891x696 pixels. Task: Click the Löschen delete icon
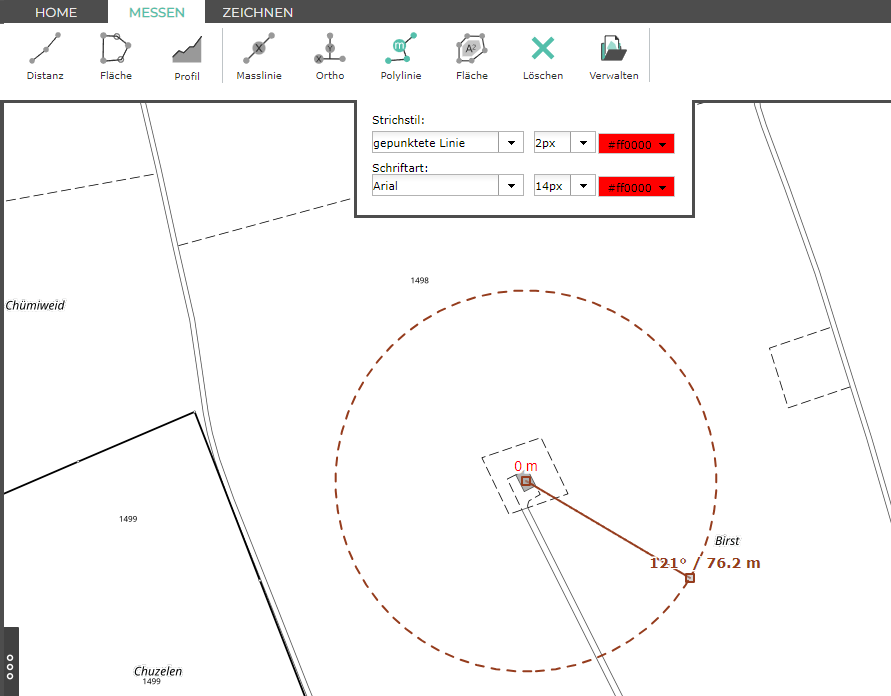pos(542,56)
